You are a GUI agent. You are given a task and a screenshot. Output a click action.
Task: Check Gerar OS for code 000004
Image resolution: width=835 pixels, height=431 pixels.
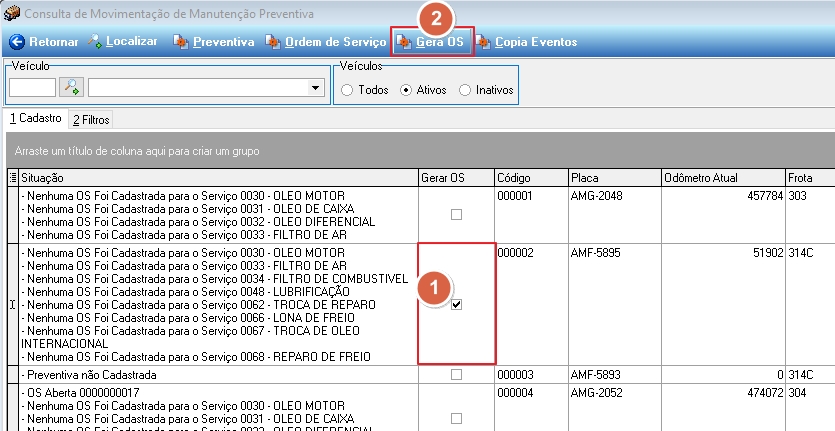coord(456,419)
